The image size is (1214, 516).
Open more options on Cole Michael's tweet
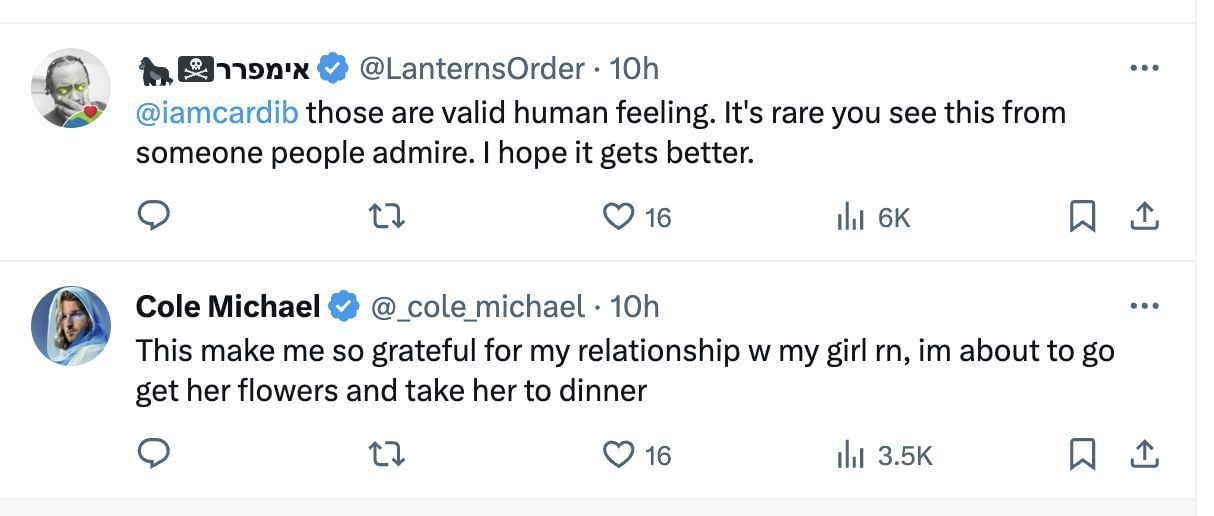tap(1143, 306)
